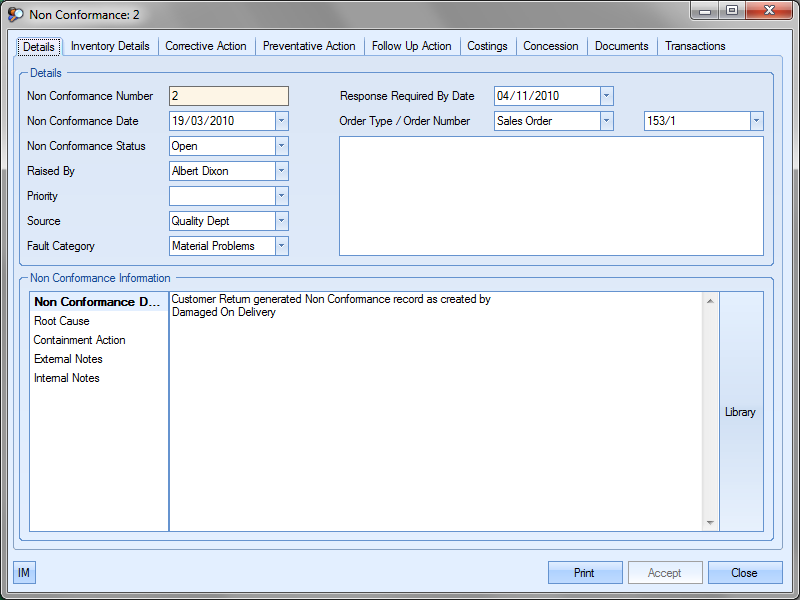Open the Raised By dropdown list
This screenshot has width=800, height=600.
281,171
